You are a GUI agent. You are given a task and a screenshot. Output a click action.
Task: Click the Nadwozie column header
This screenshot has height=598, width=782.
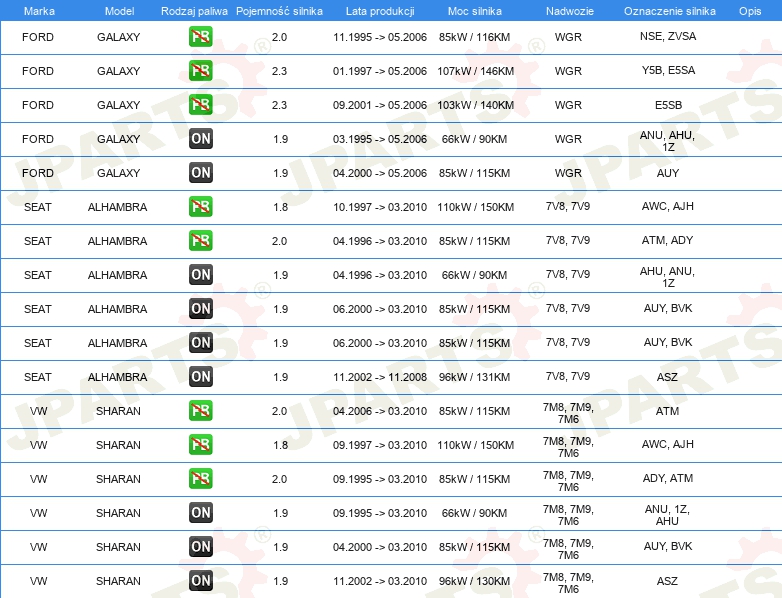click(570, 11)
